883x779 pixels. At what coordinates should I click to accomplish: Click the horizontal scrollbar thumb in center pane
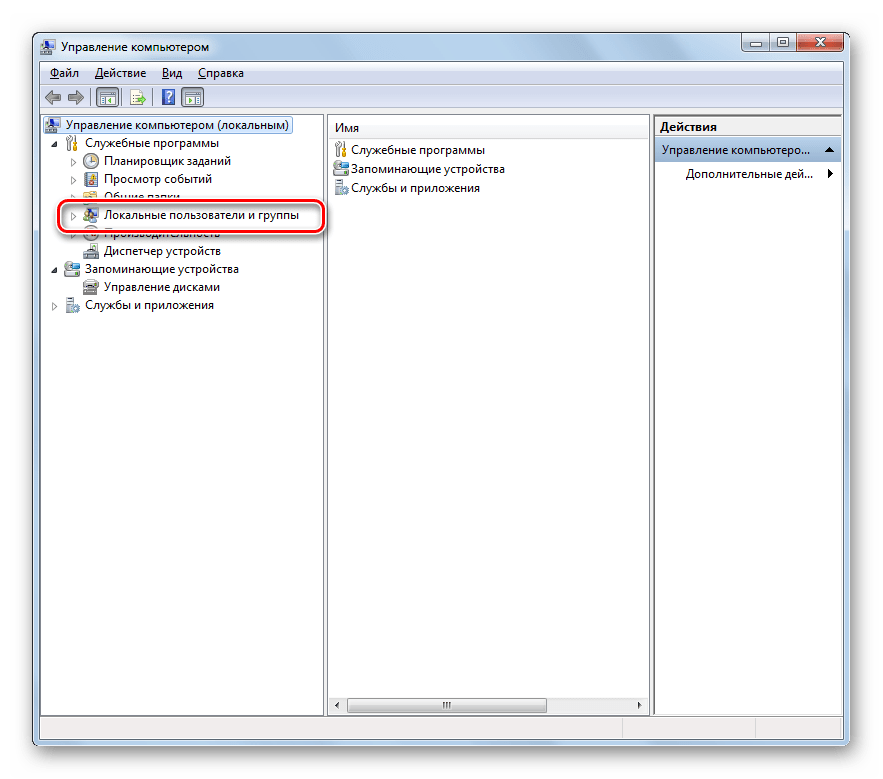point(447,705)
